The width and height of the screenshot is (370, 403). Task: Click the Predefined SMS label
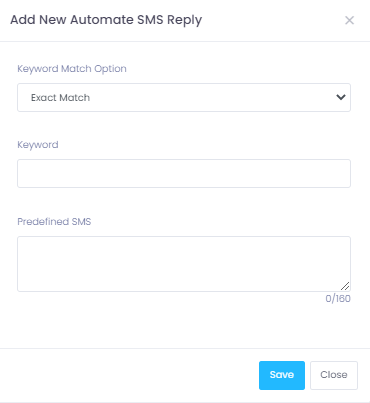(x=54, y=222)
